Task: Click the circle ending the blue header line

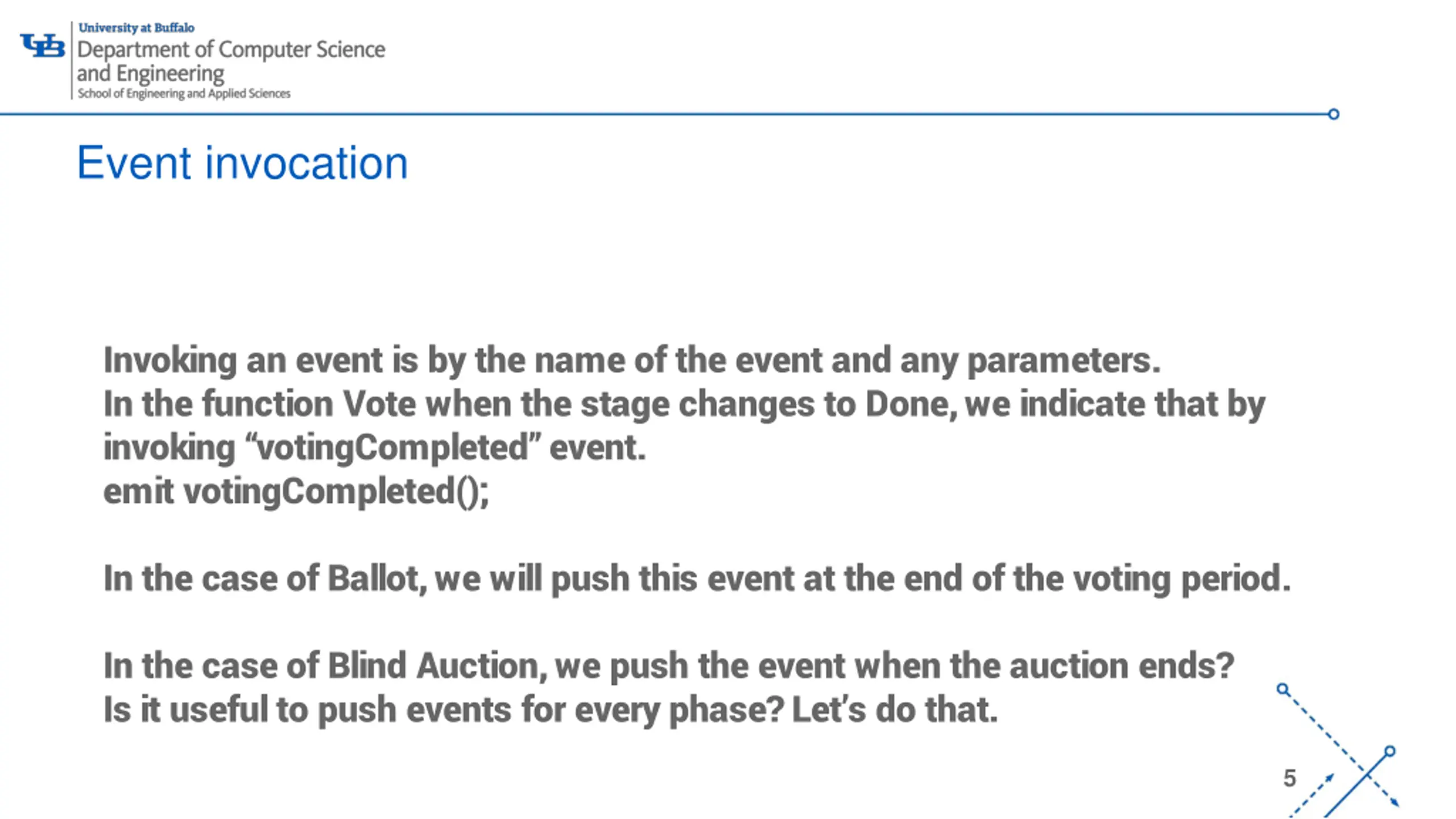Action: (x=1334, y=114)
